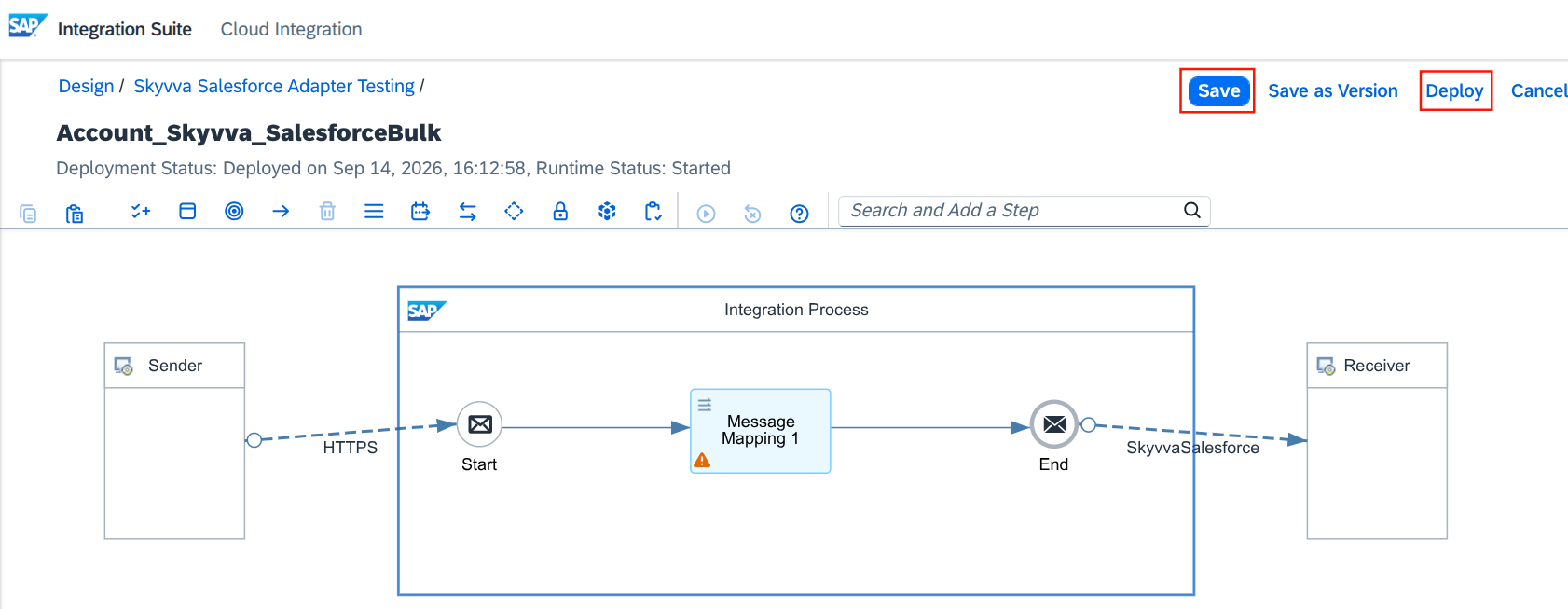Select the right-arrow connector tool
1568x609 pixels.
click(281, 212)
